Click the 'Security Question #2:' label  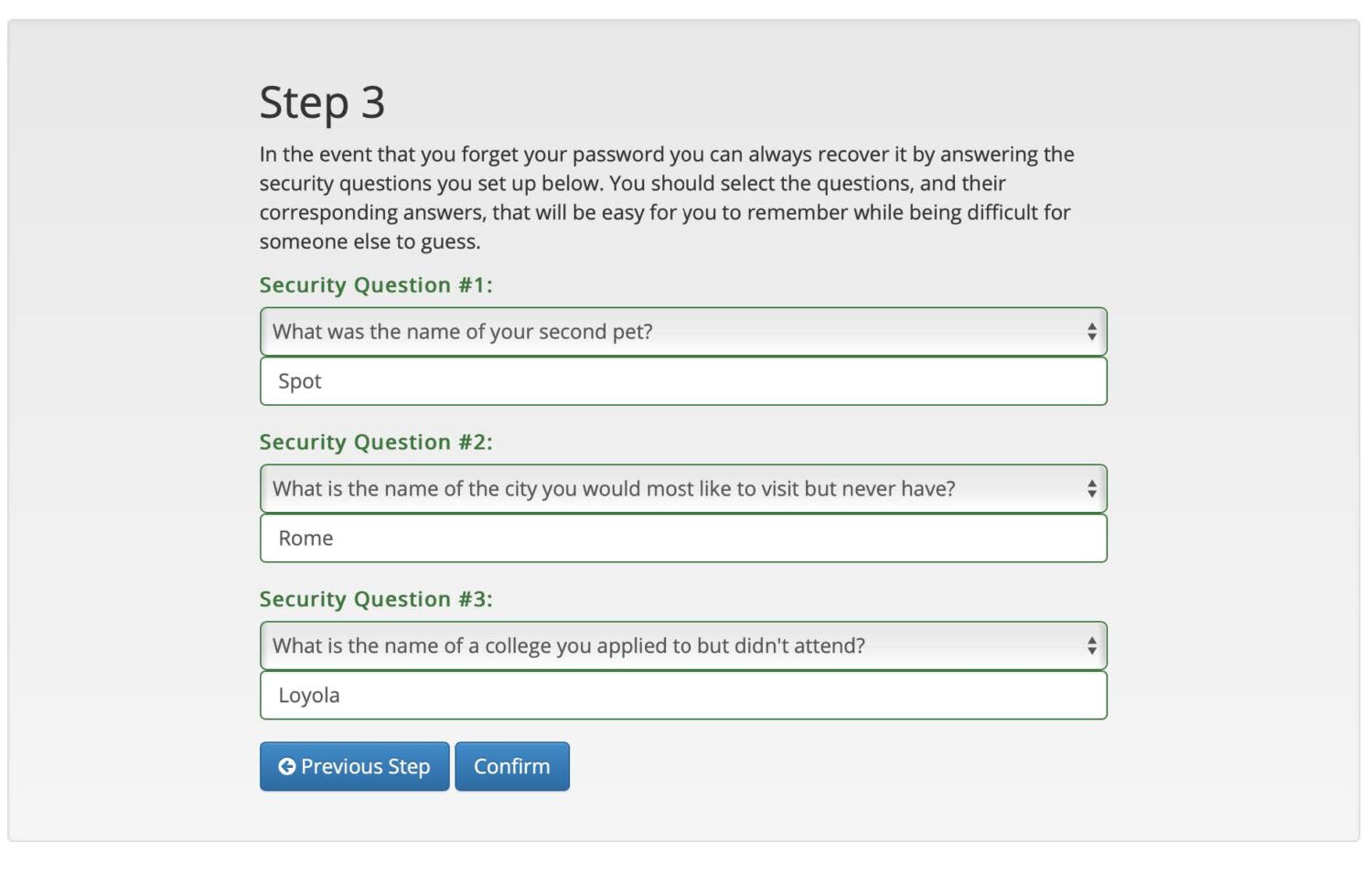(375, 442)
